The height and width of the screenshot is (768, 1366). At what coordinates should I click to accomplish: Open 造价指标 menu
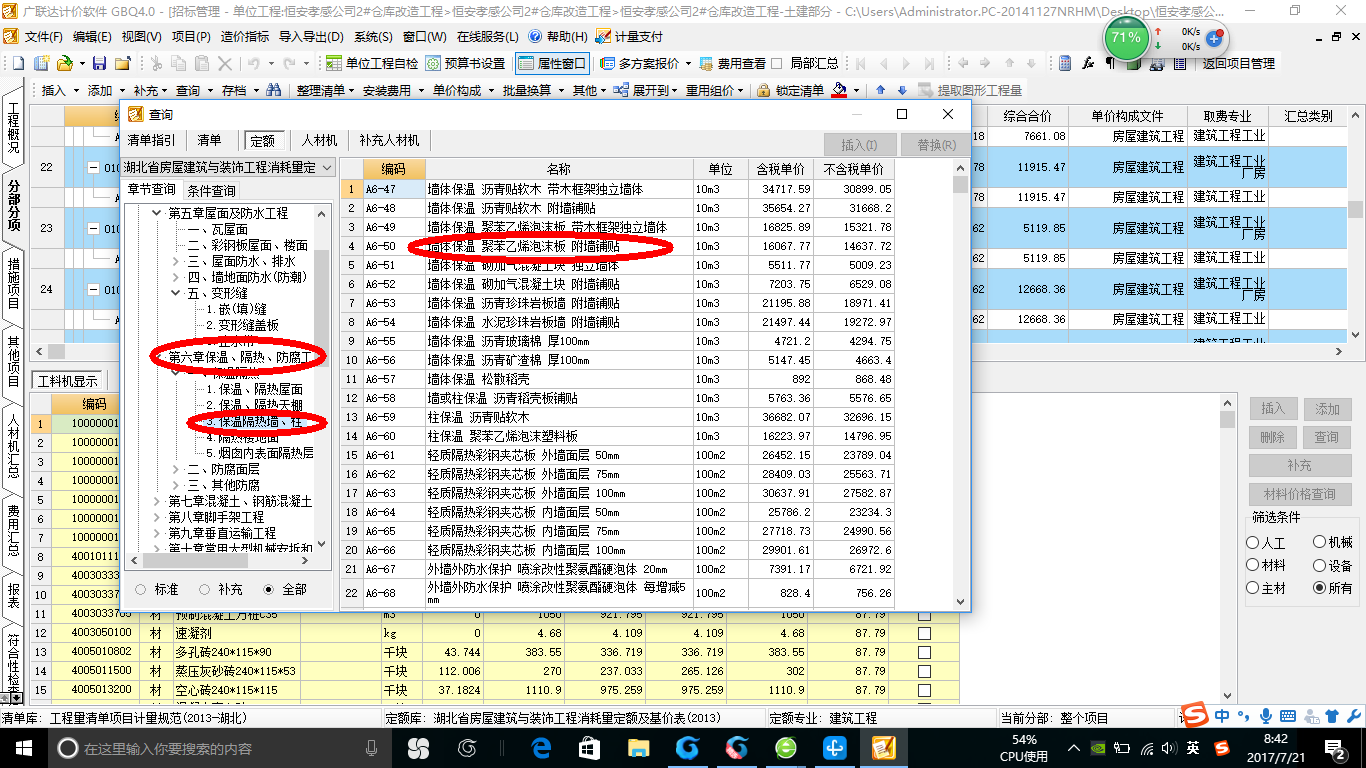pos(244,36)
